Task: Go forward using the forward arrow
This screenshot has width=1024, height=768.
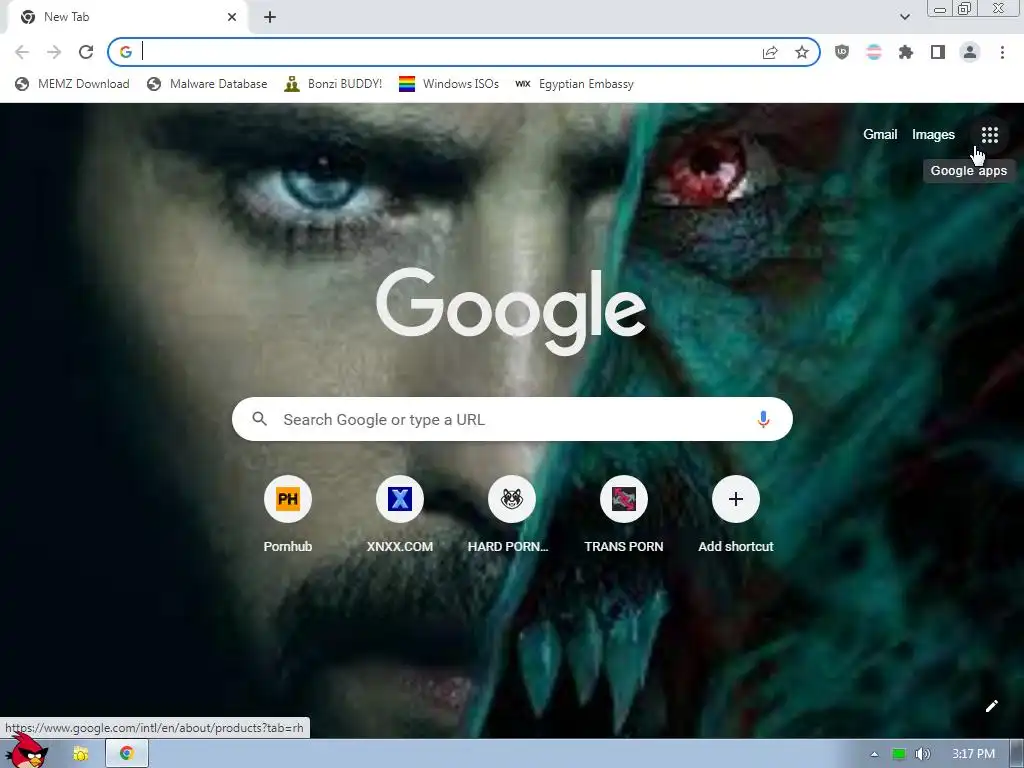Action: point(54,52)
